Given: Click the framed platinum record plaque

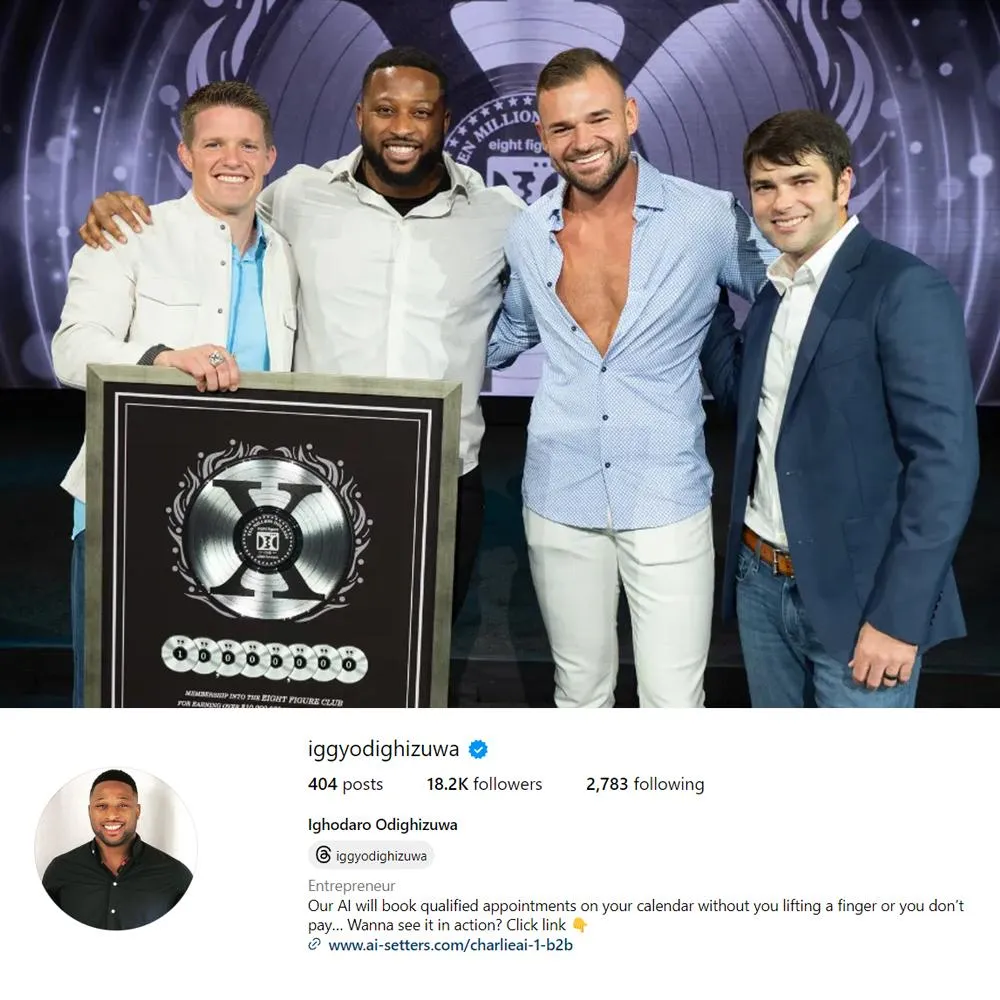Looking at the screenshot, I should pos(273,539).
